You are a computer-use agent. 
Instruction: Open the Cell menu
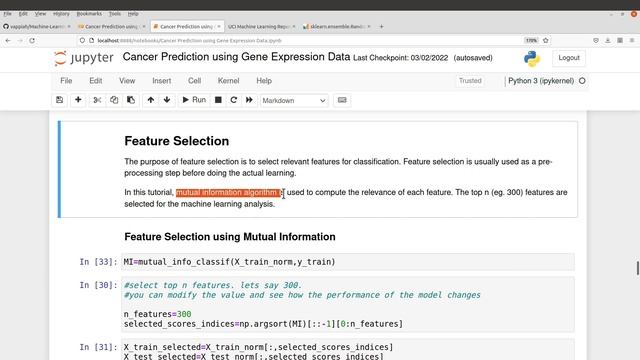(194, 81)
